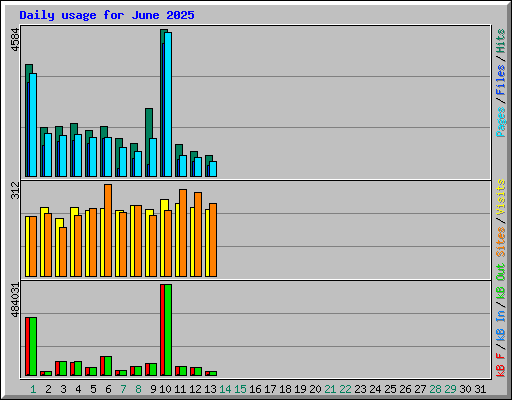
Task: Click the 'Daily usage for June 2025' title
Action: [x=107, y=15]
